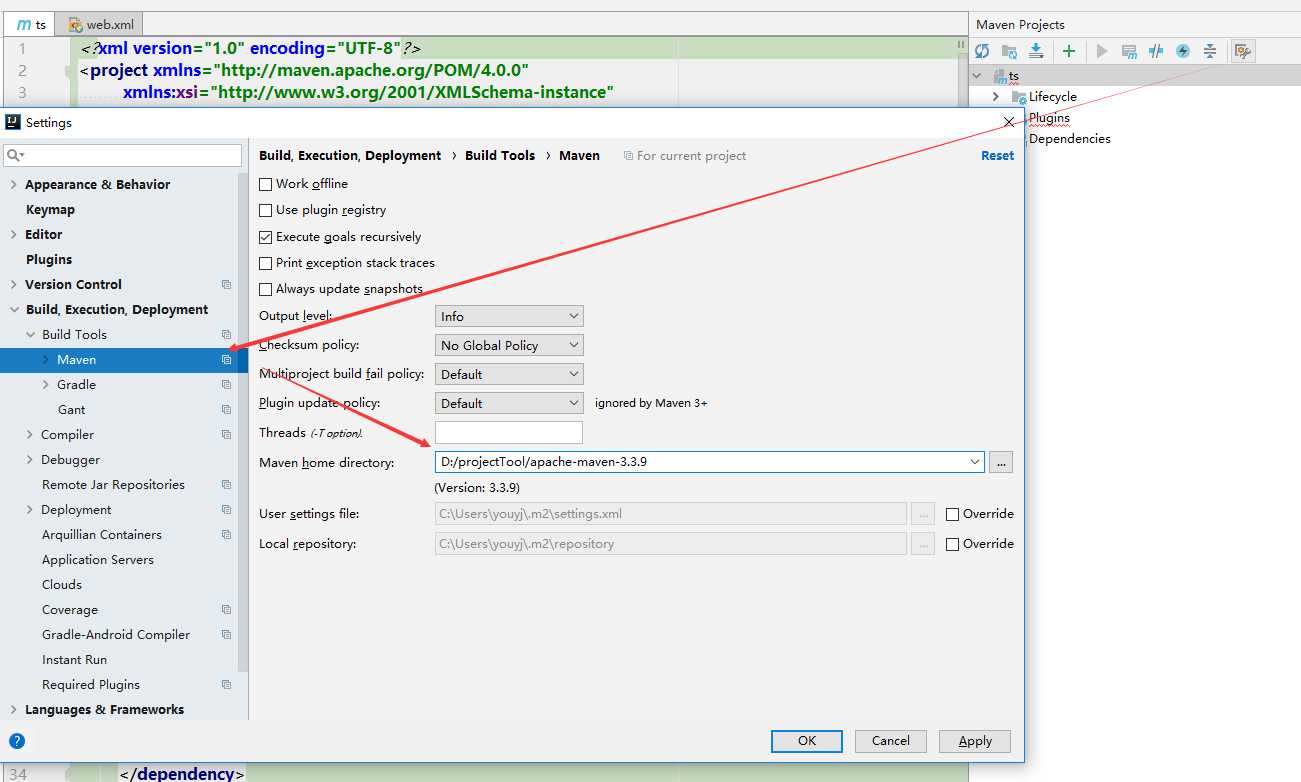This screenshot has height=782, width=1301.
Task: Open Plugin update policy dropdown
Action: click(x=509, y=403)
